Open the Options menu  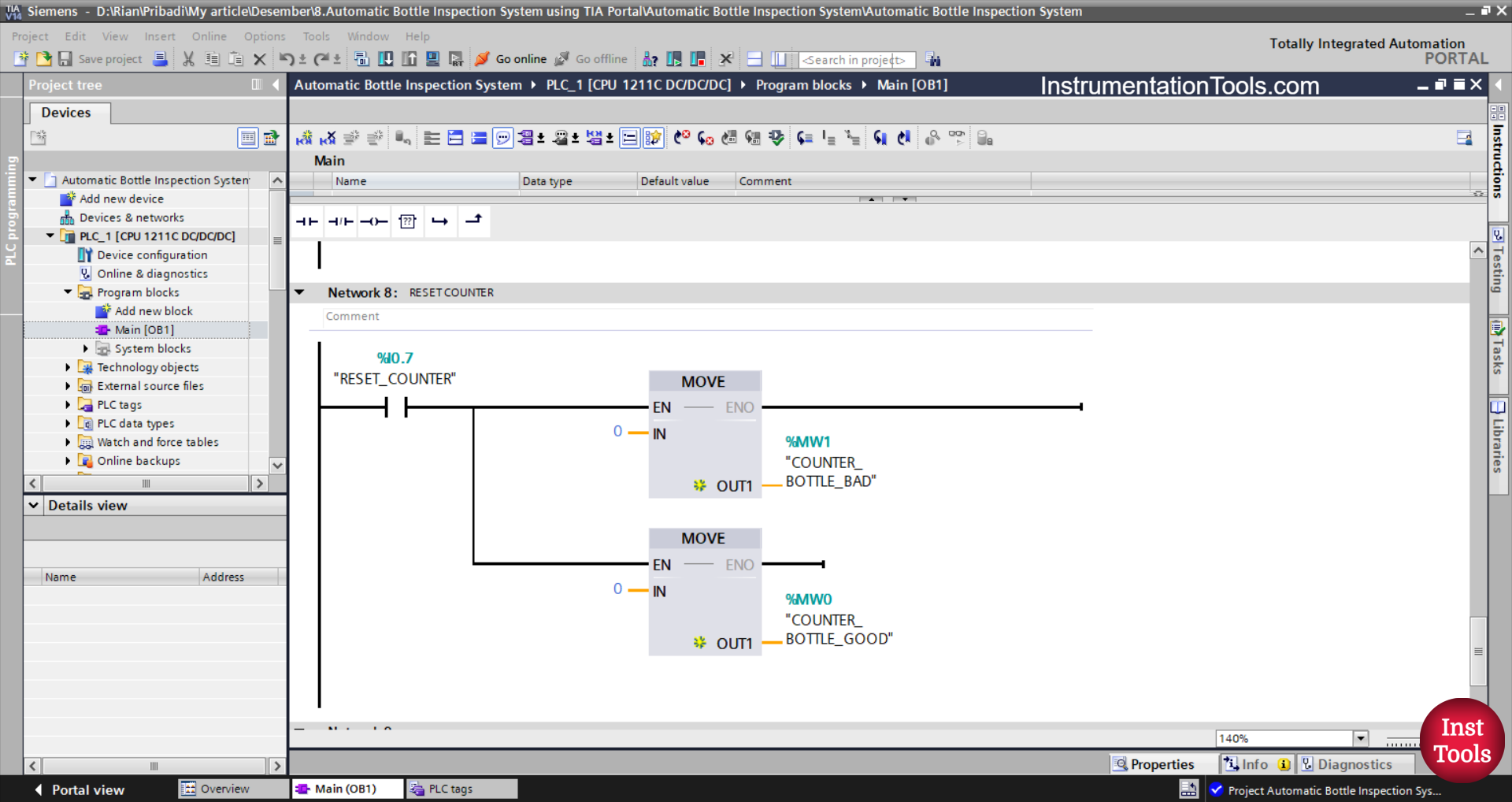point(264,36)
